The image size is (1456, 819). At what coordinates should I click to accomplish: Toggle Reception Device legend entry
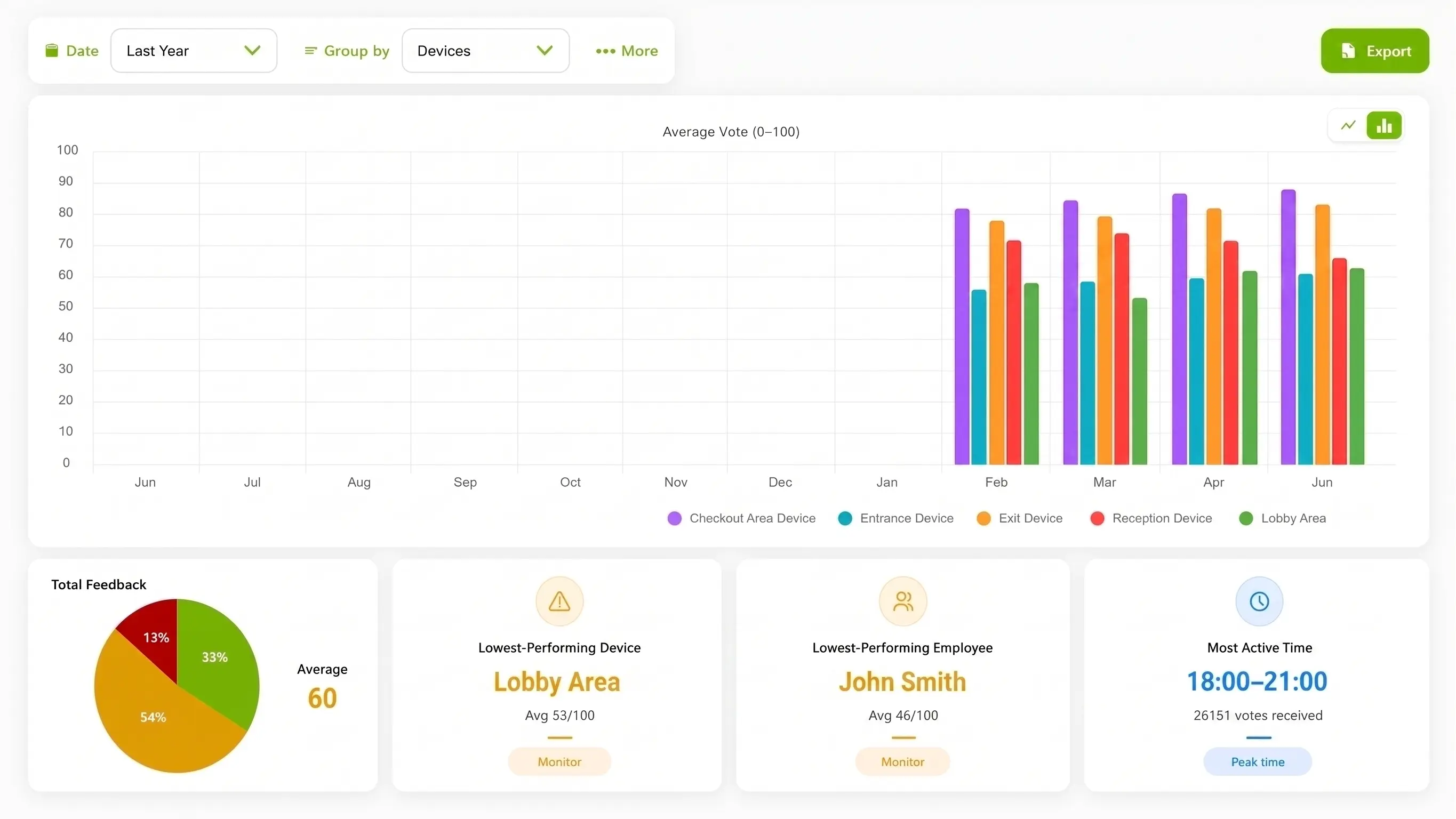(1151, 518)
